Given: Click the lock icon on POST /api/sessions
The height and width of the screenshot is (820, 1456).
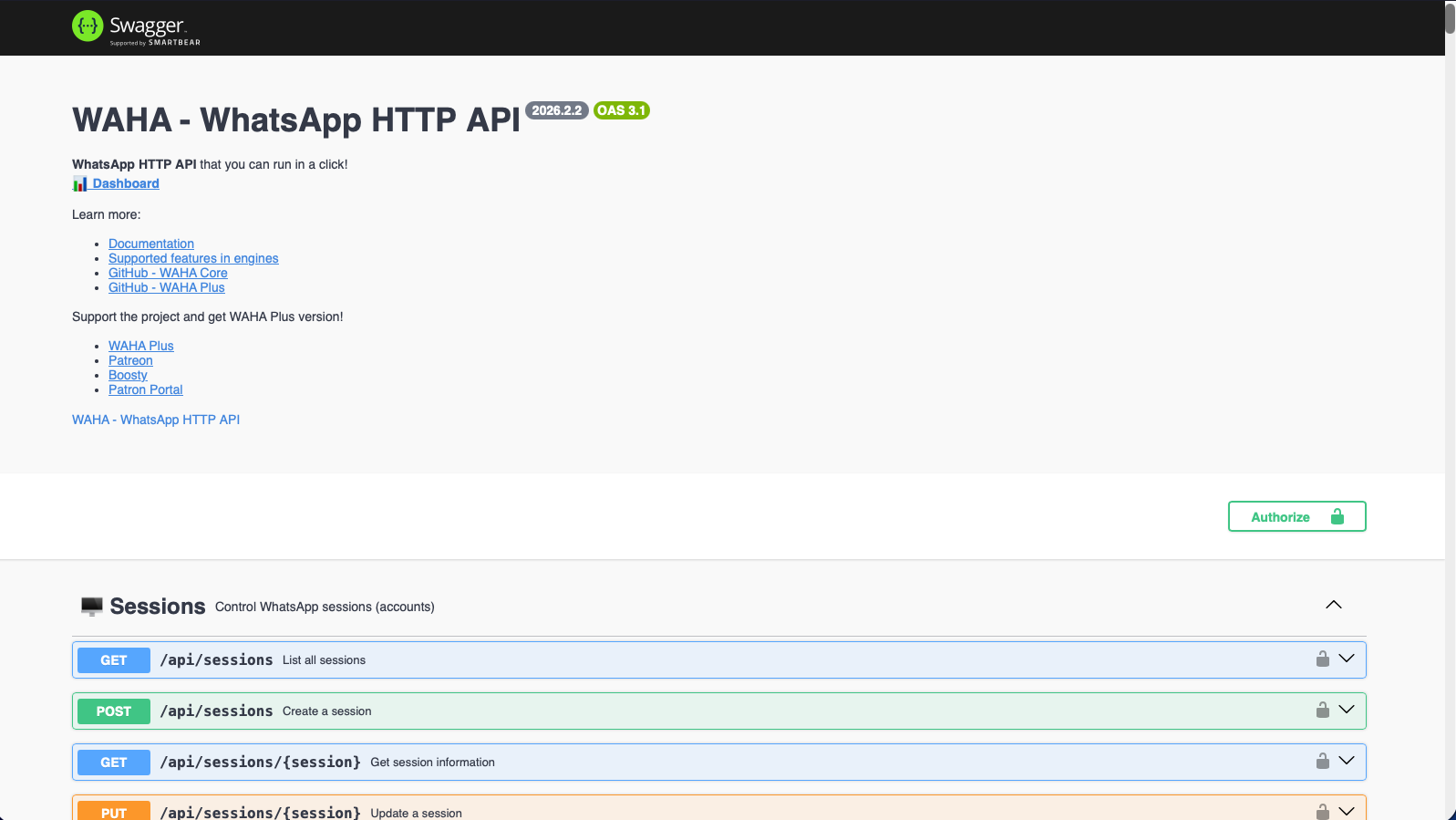Looking at the screenshot, I should tap(1322, 711).
